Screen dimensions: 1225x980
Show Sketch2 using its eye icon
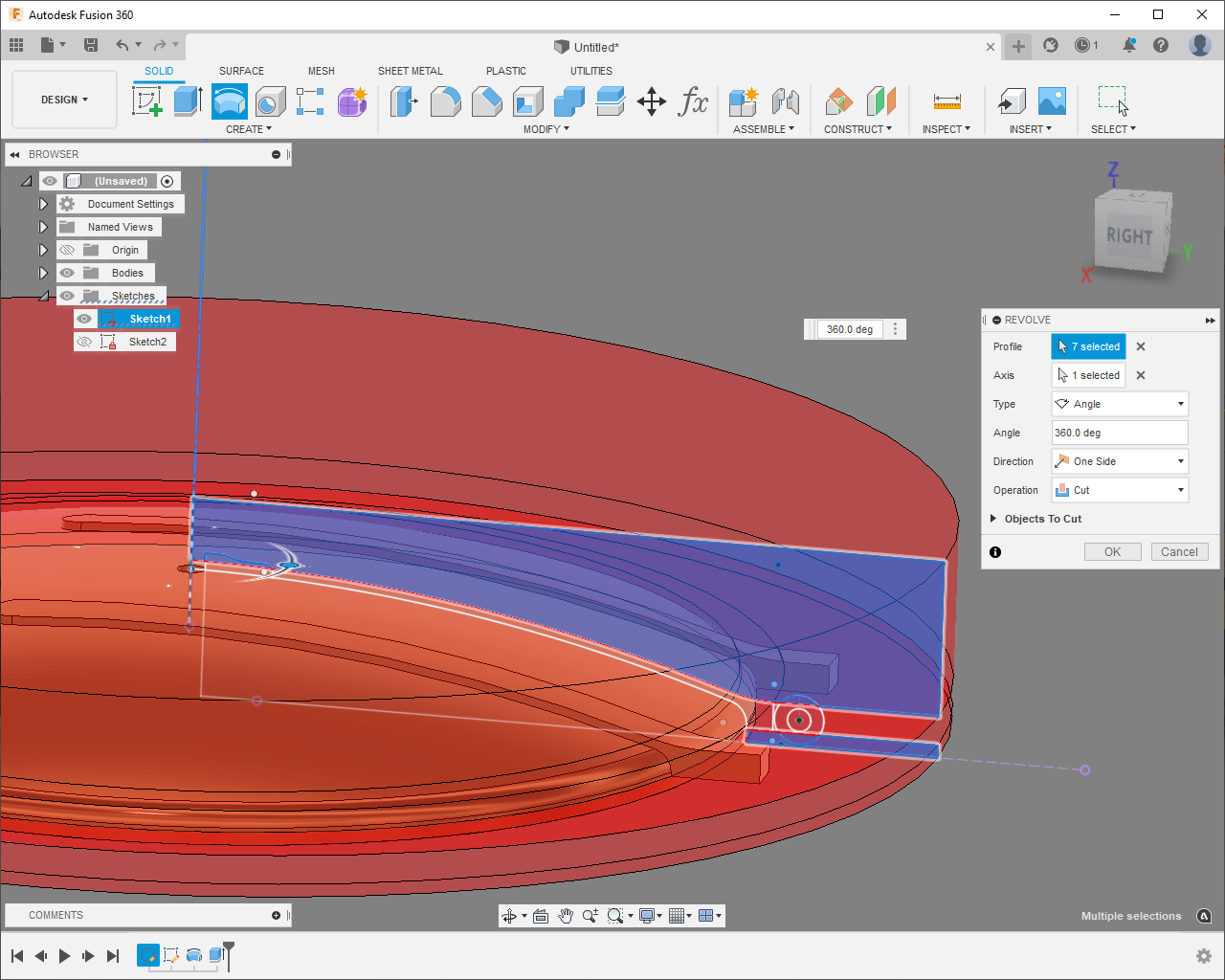85,342
